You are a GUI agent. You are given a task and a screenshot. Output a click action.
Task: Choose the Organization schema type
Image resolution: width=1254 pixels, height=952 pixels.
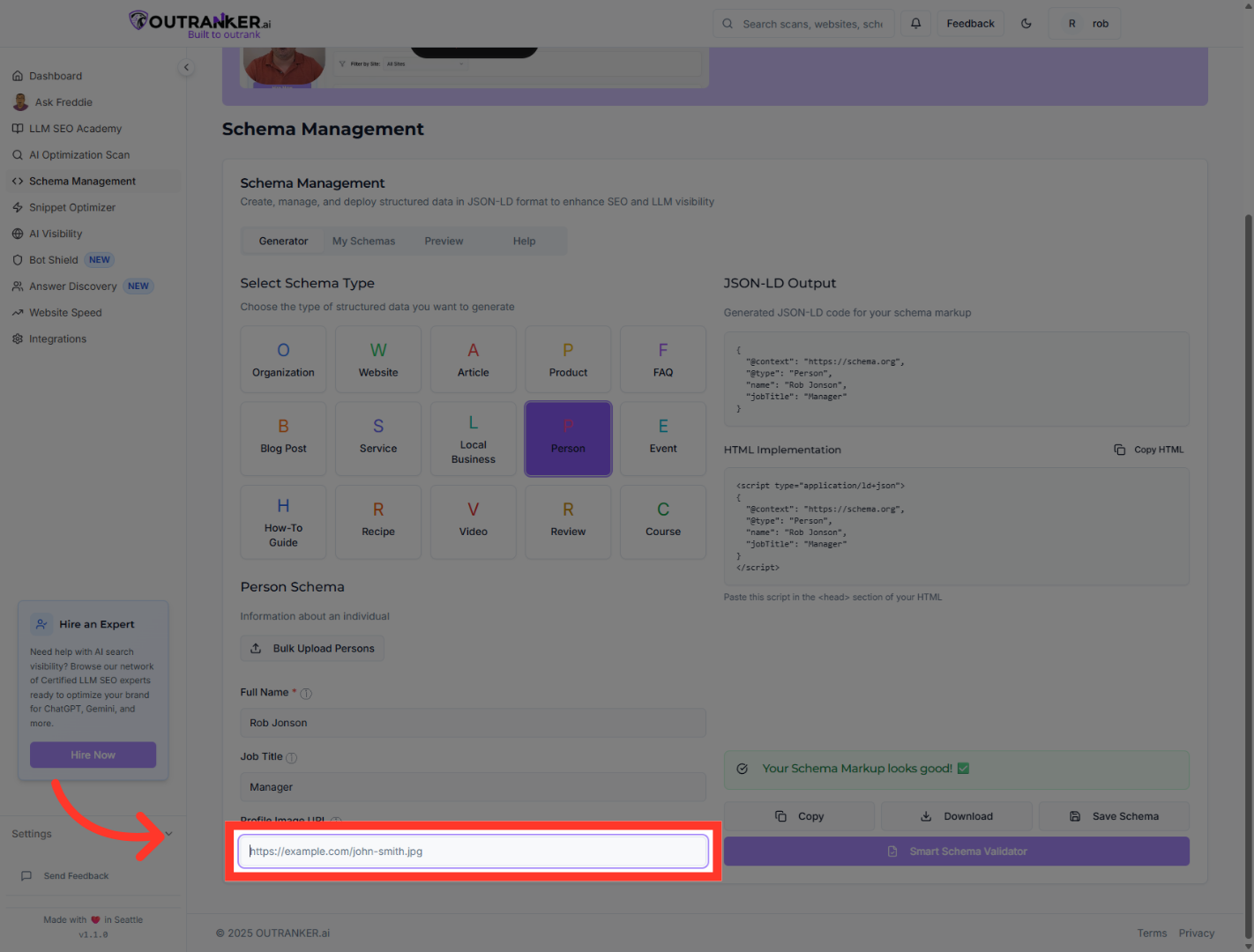283,360
